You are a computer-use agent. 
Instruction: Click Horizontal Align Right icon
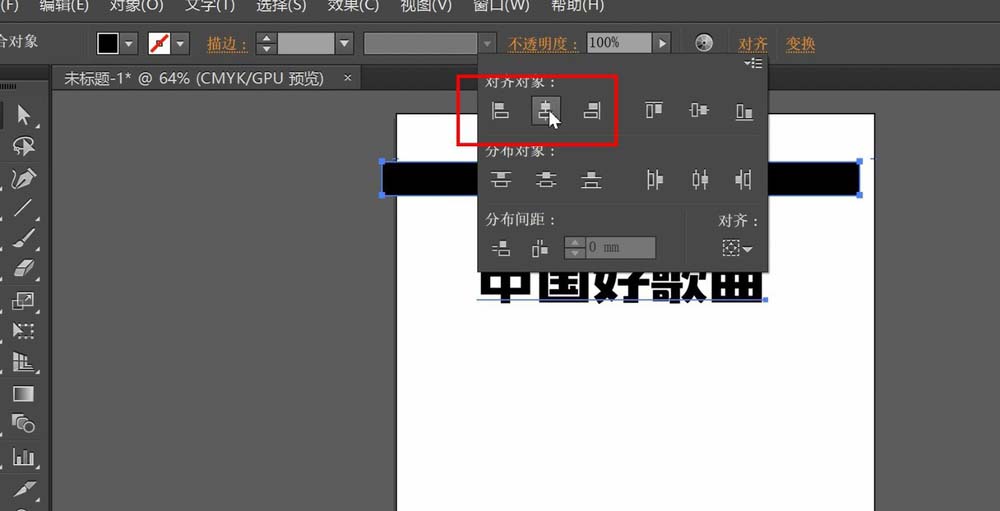[x=592, y=111]
